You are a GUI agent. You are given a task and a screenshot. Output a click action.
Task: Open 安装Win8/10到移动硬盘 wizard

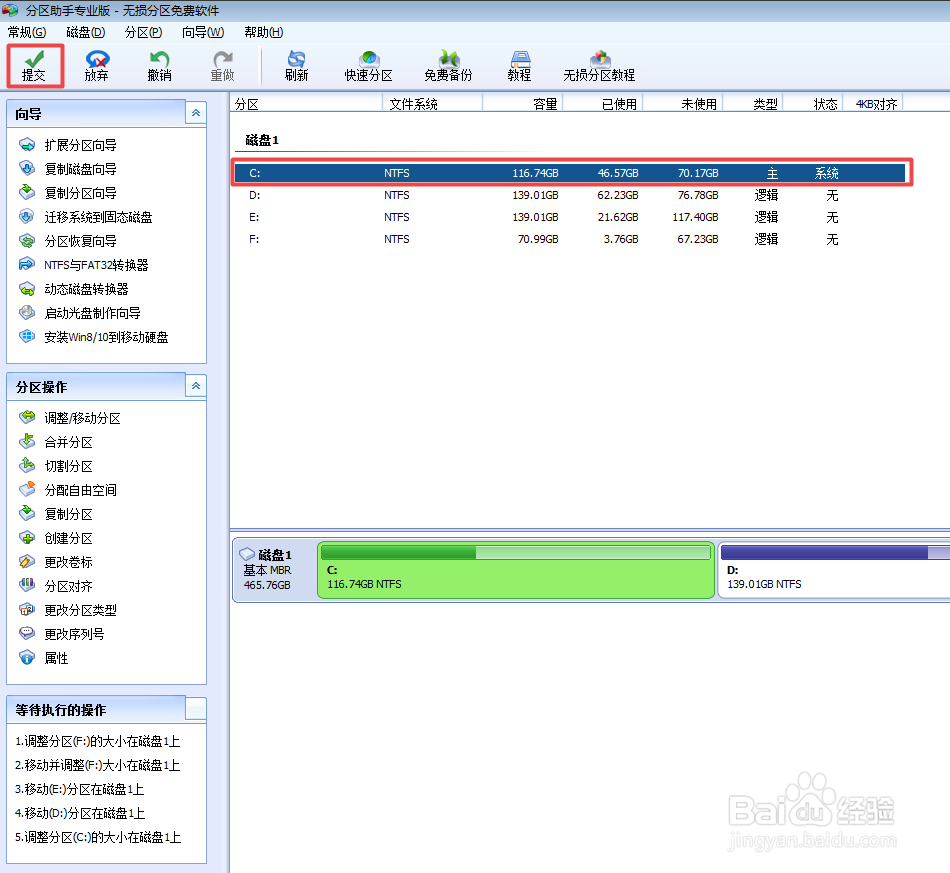93,337
